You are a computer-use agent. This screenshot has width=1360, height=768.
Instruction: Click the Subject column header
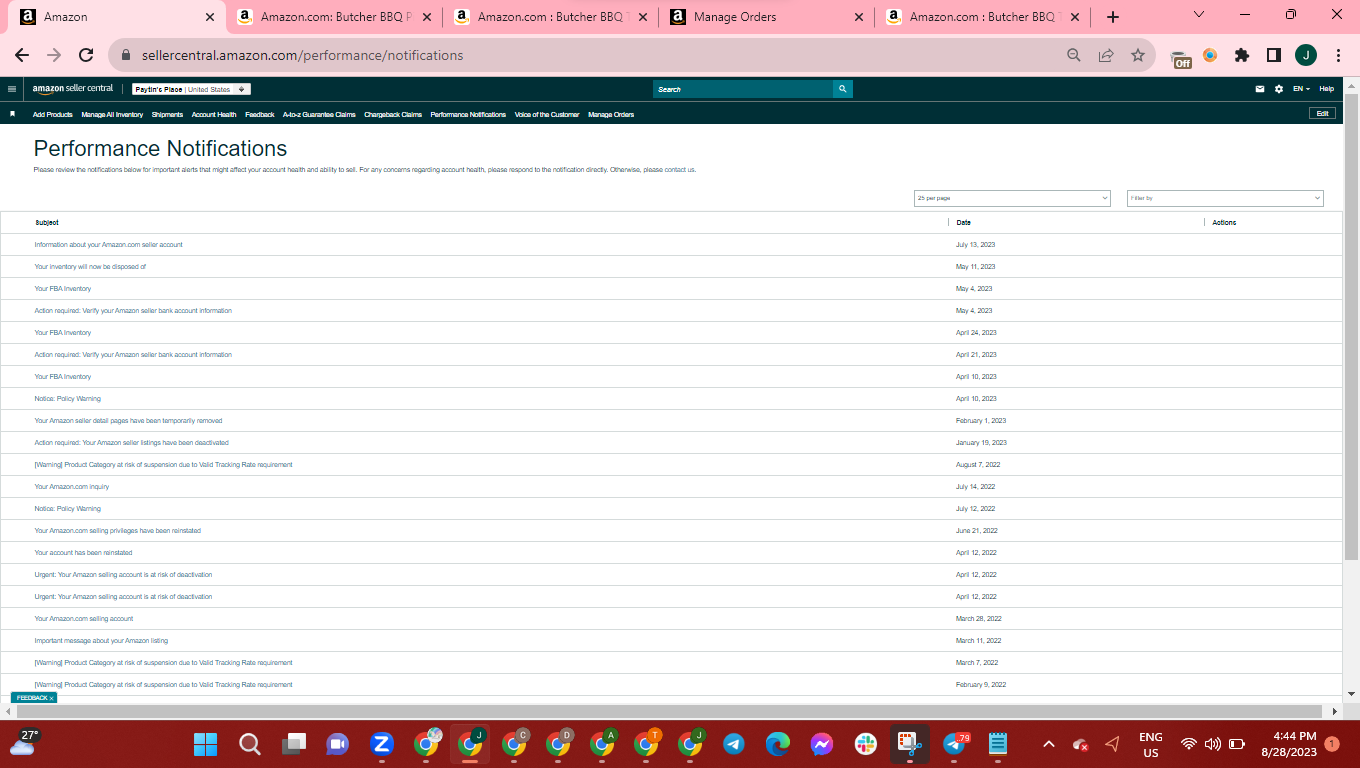(x=47, y=223)
